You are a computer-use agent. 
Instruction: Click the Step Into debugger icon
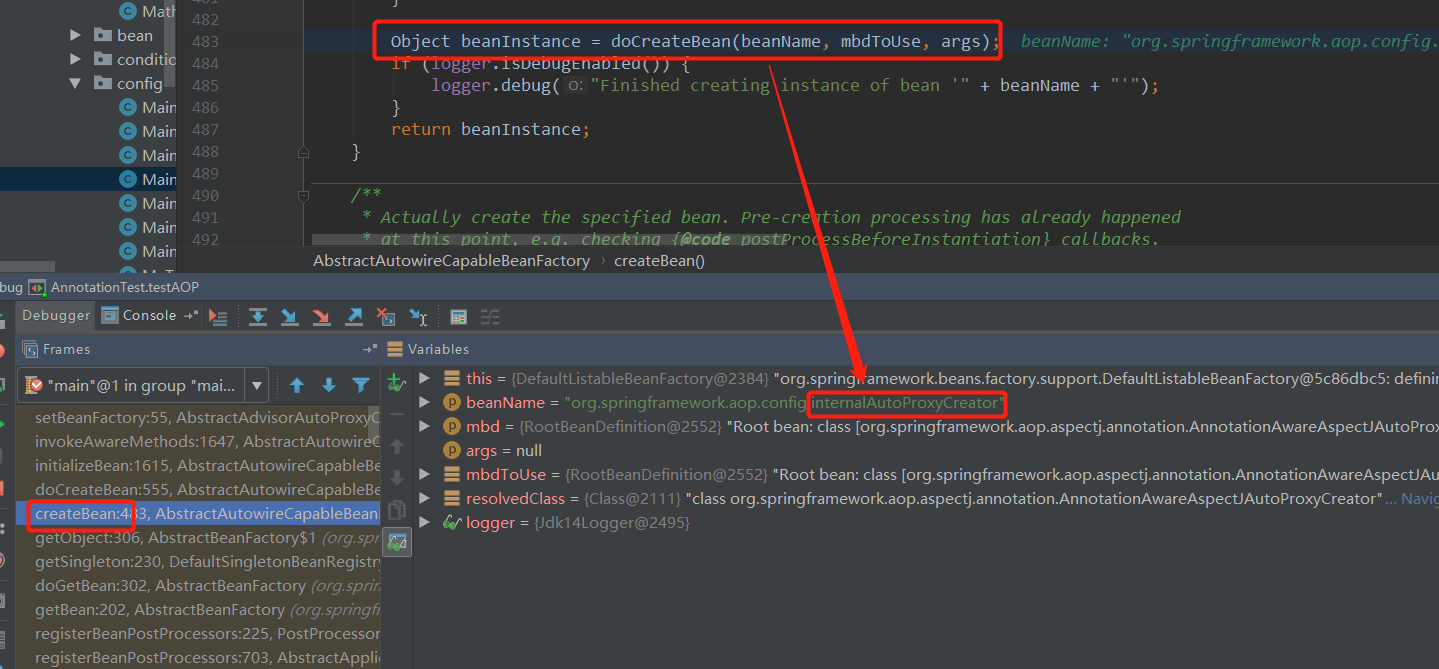(290, 317)
